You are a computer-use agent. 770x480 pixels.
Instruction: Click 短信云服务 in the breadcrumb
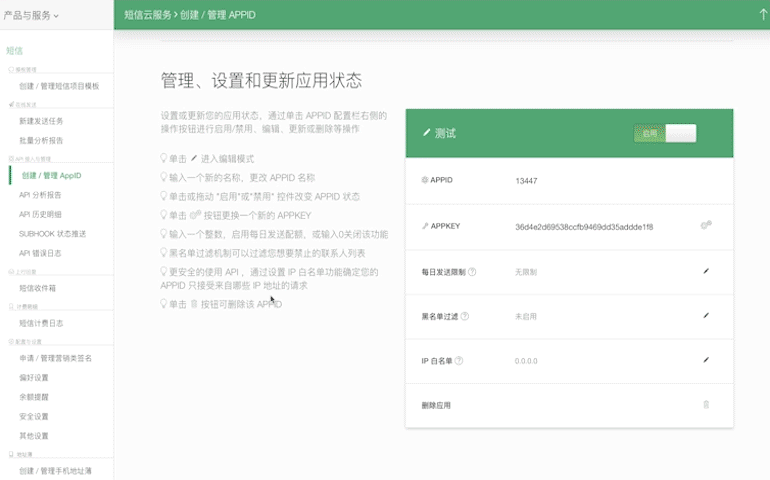tap(147, 15)
